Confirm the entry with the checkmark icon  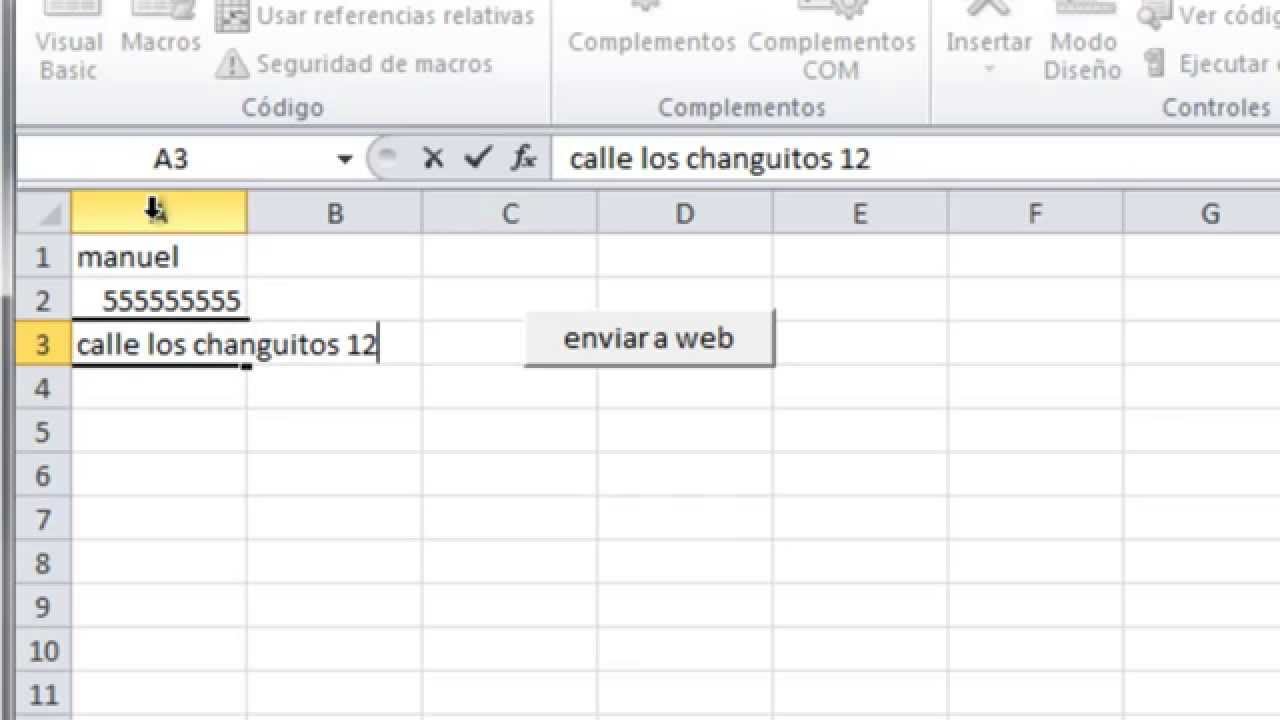coord(478,158)
